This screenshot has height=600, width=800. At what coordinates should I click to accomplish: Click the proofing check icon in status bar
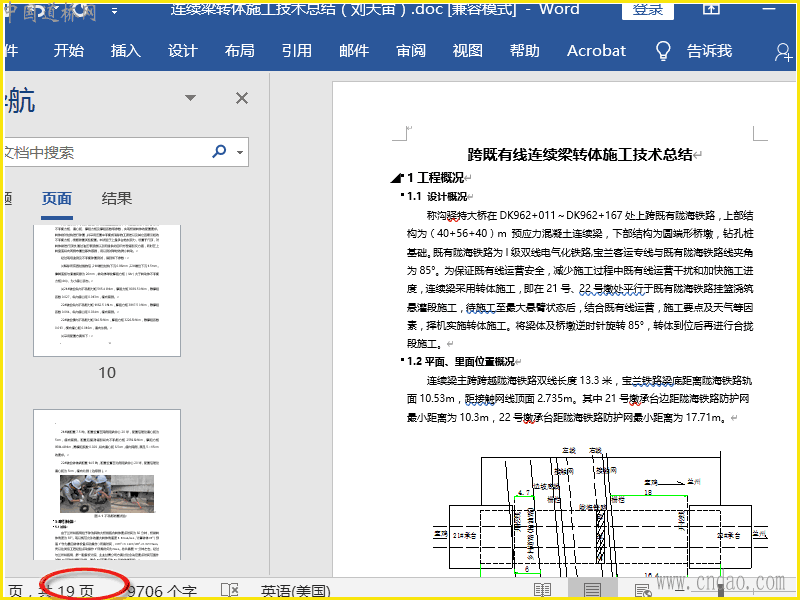229,590
